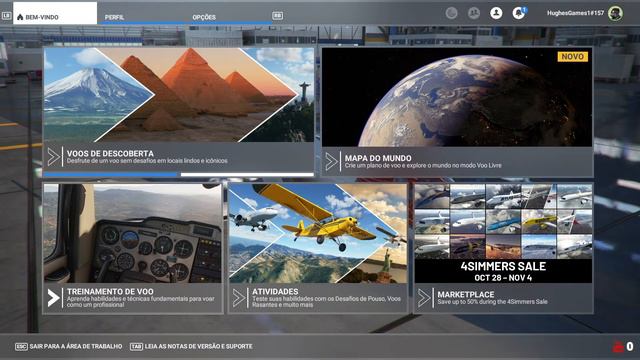
Task: Open the Marketplace 4Simmers Sale tile
Action: pos(503,248)
